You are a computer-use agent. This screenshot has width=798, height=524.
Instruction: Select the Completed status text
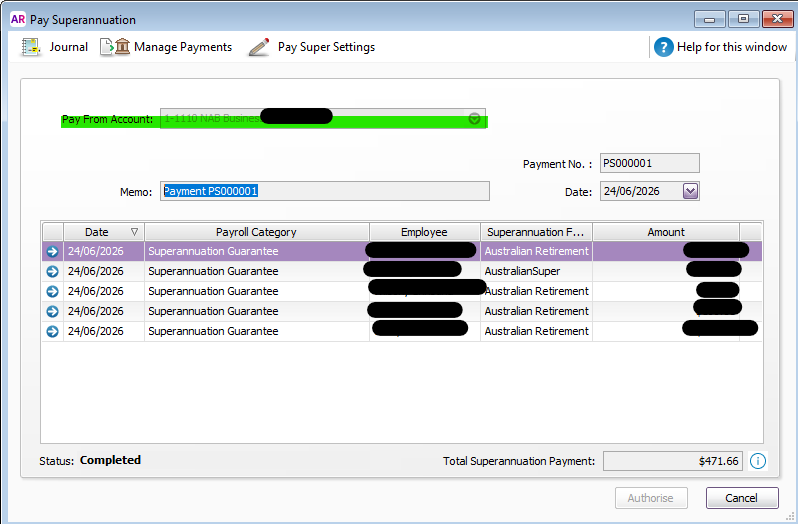110,460
